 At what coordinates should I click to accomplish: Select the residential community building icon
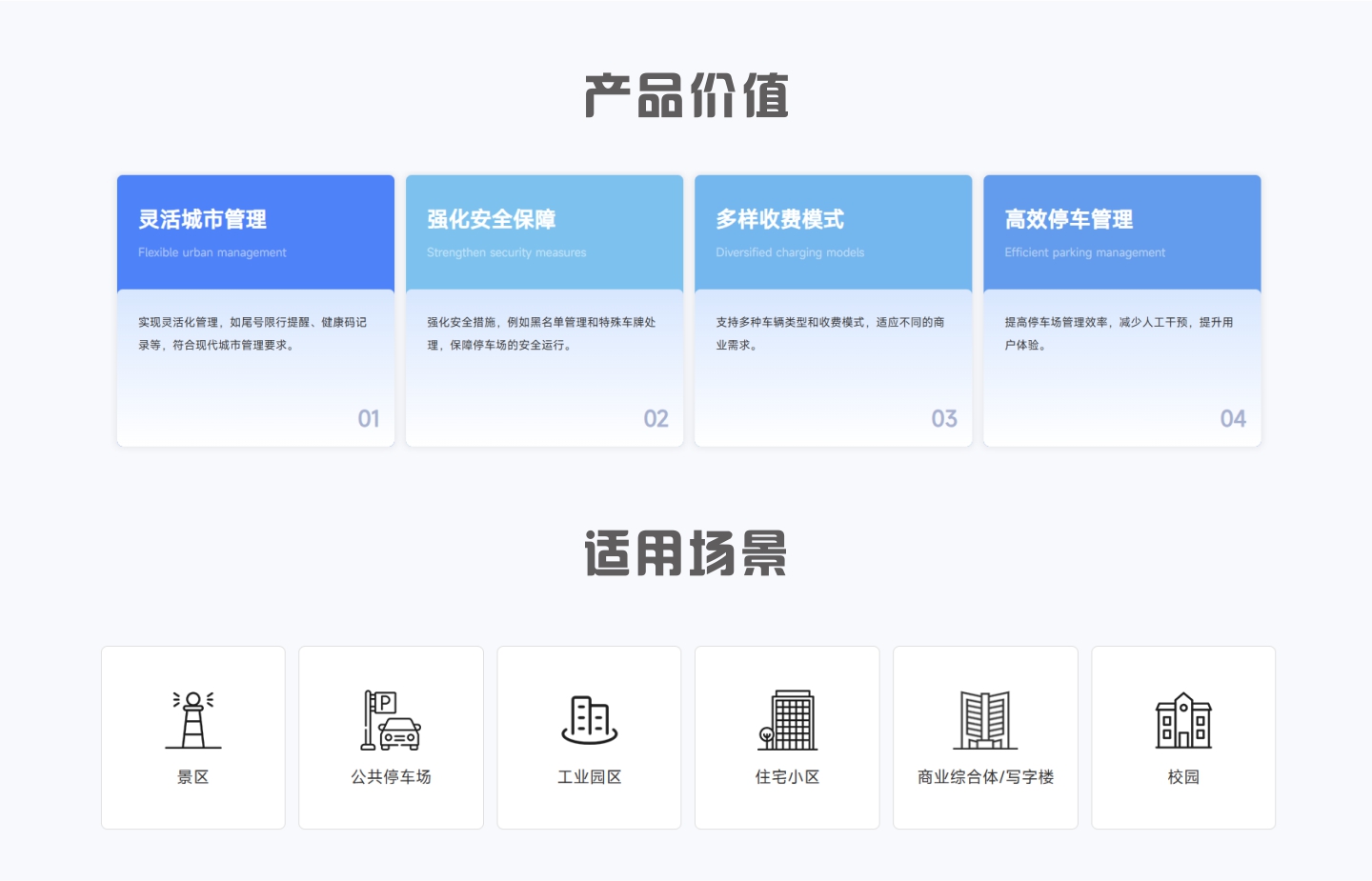point(787,720)
